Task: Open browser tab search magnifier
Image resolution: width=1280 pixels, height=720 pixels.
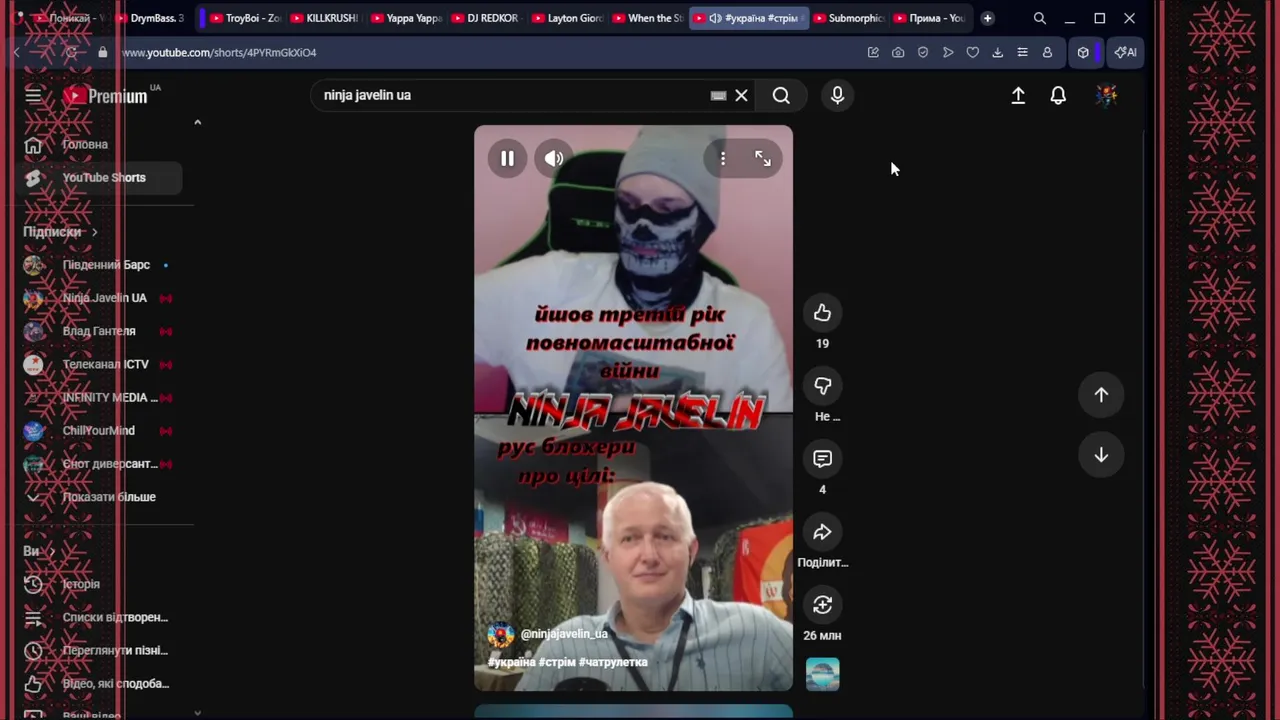Action: tap(1040, 18)
